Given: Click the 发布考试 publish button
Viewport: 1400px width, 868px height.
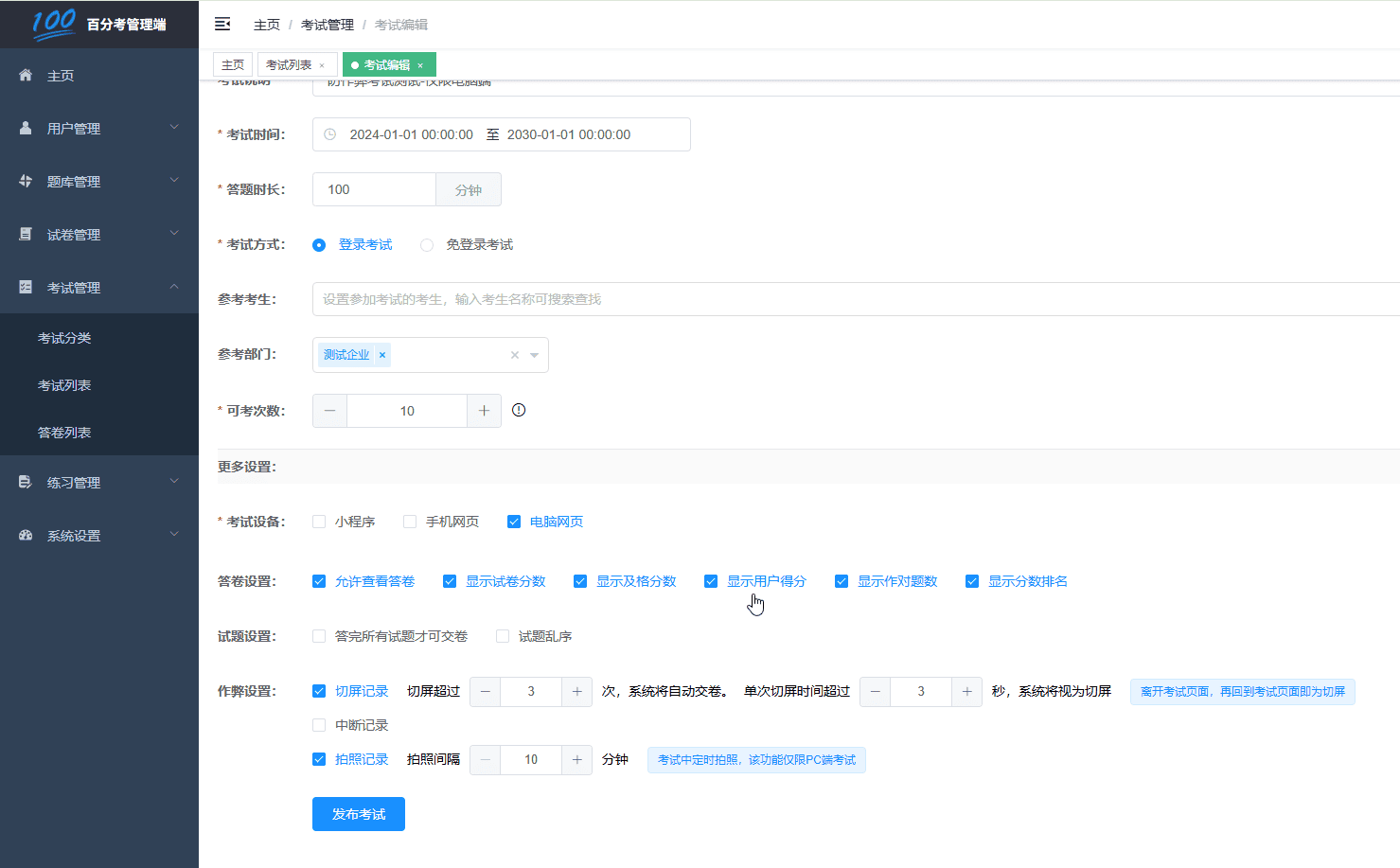Looking at the screenshot, I should click(x=358, y=813).
